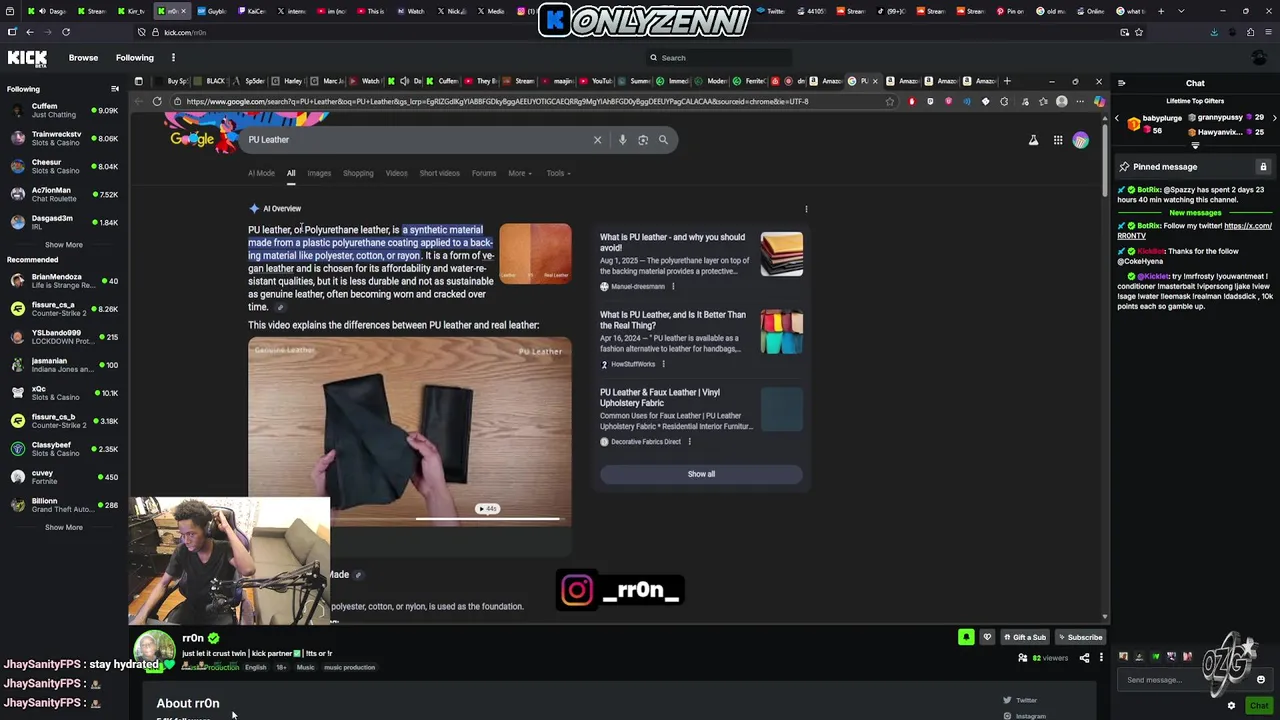1280x720 pixels.
Task: Reload the outer browser page
Action: pyautogui.click(x=66, y=32)
